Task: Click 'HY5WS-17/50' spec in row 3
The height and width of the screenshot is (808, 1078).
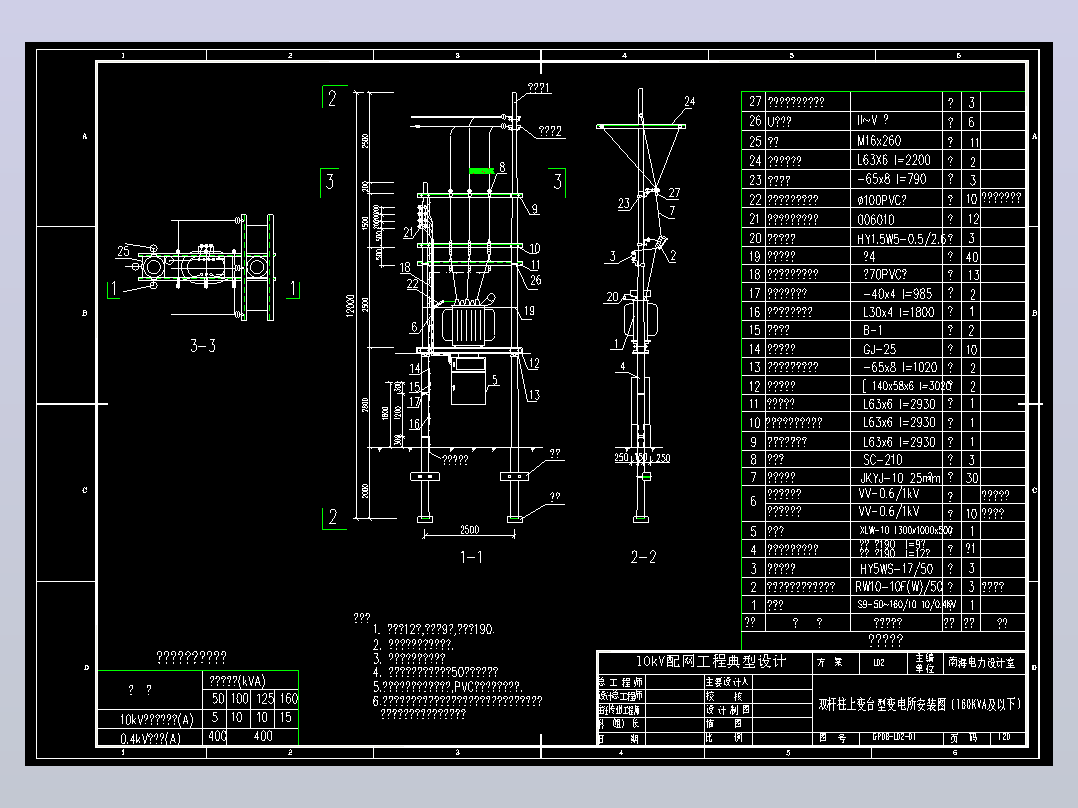Action: (x=896, y=569)
